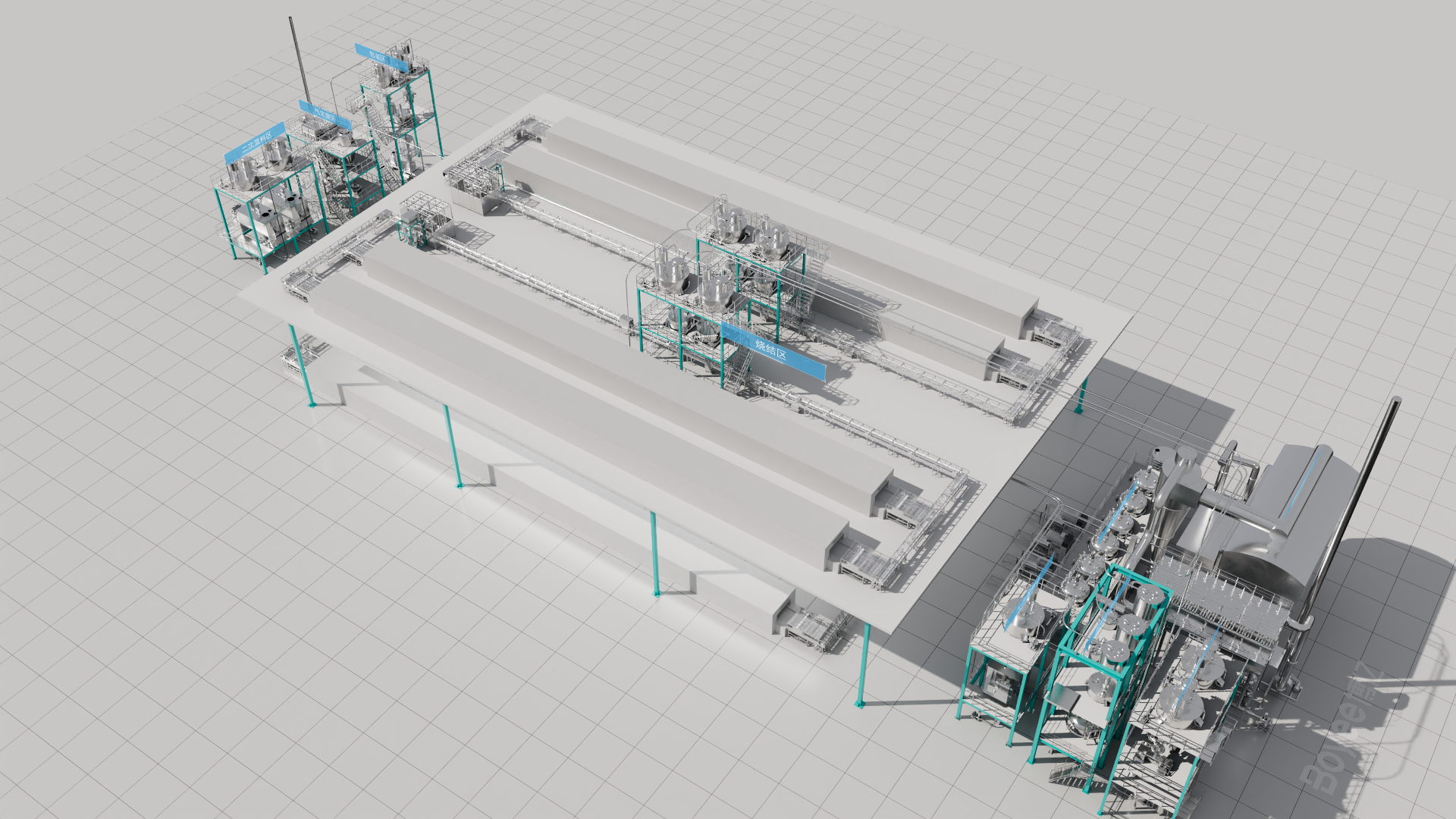The height and width of the screenshot is (819, 1456).
Task: Select the 二次混料区 label sign
Action: (256, 143)
